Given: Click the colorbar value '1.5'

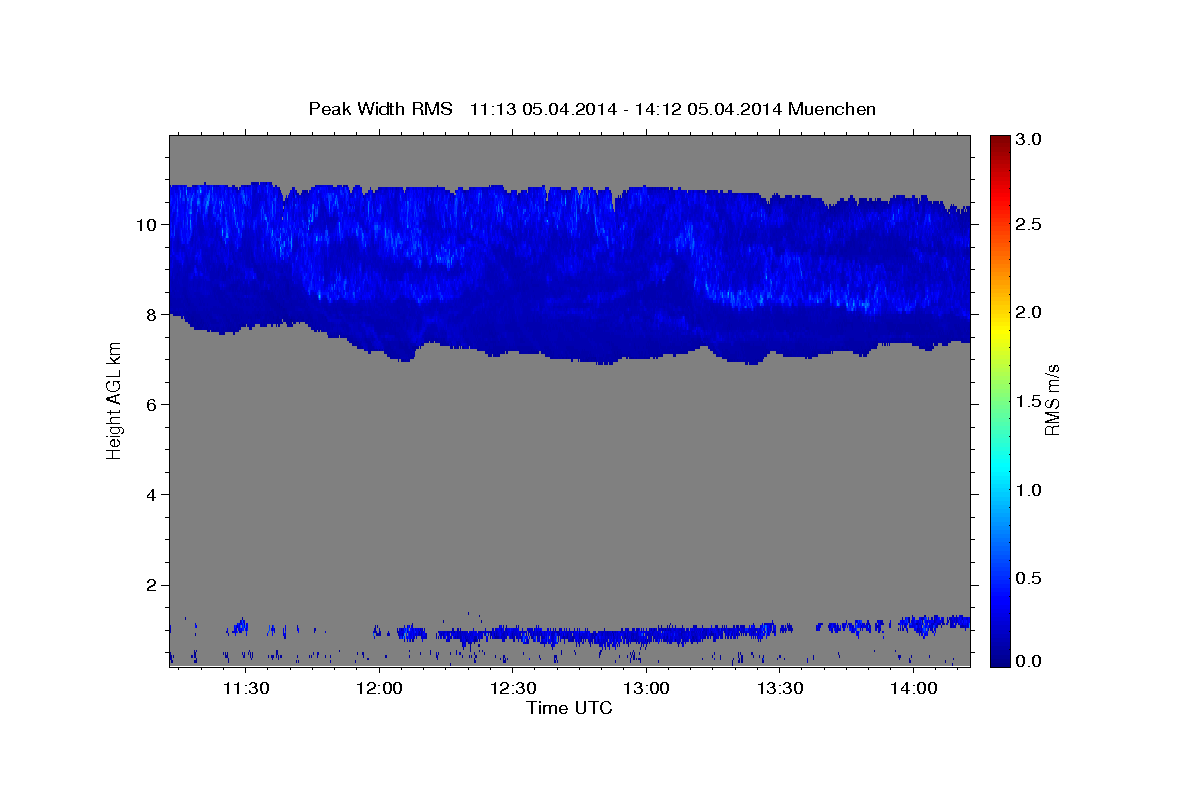Looking at the screenshot, I should [1028, 401].
